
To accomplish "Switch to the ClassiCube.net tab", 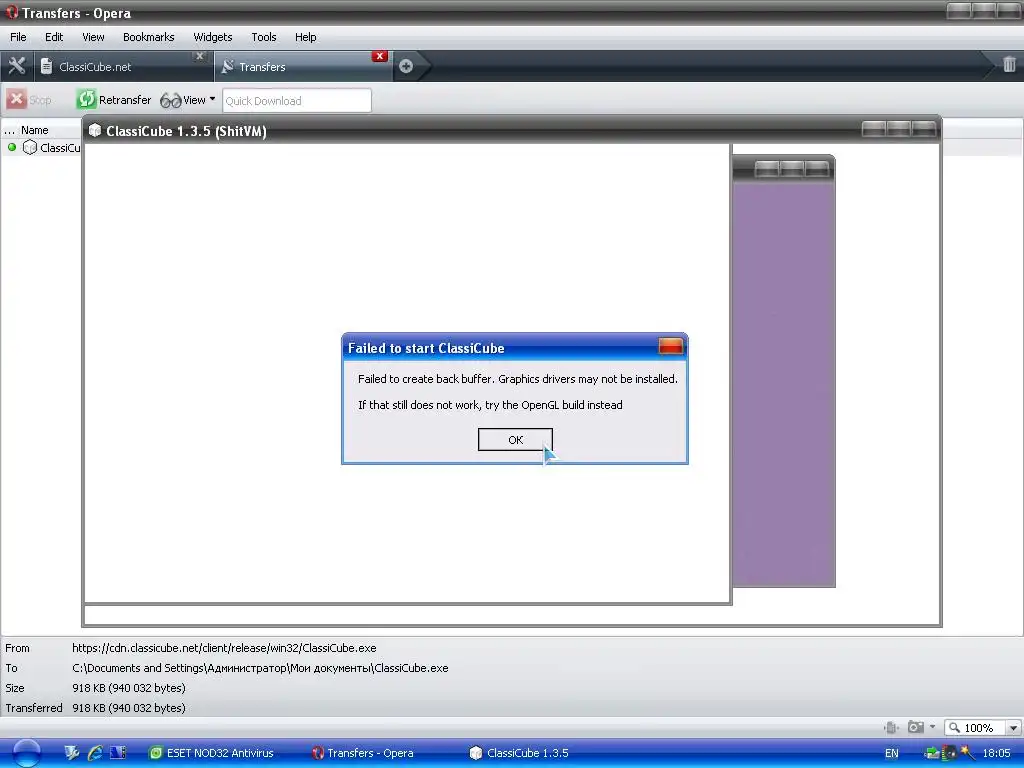I will [121, 67].
